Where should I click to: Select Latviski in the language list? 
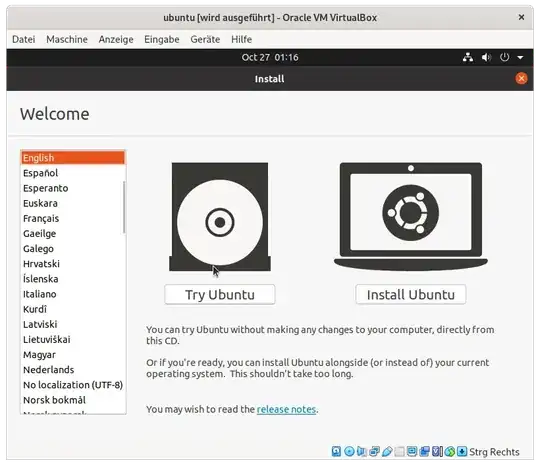73,324
